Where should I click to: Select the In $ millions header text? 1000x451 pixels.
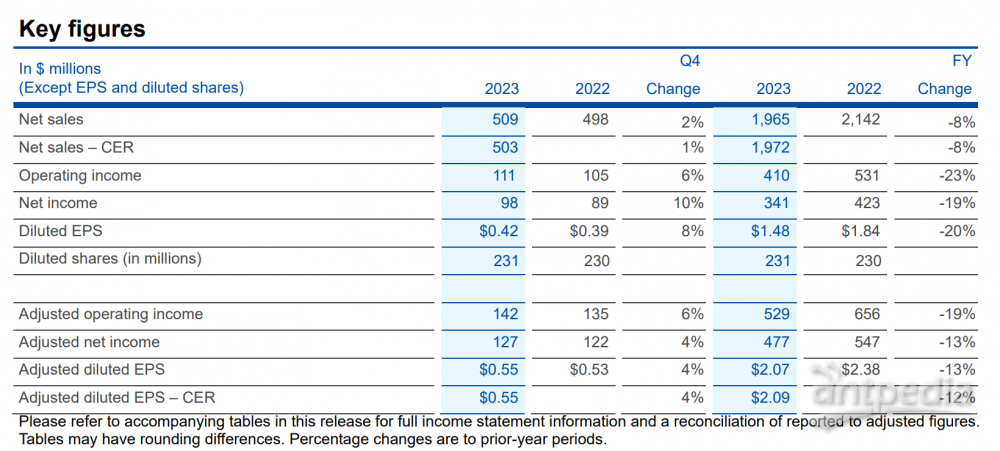tap(60, 68)
